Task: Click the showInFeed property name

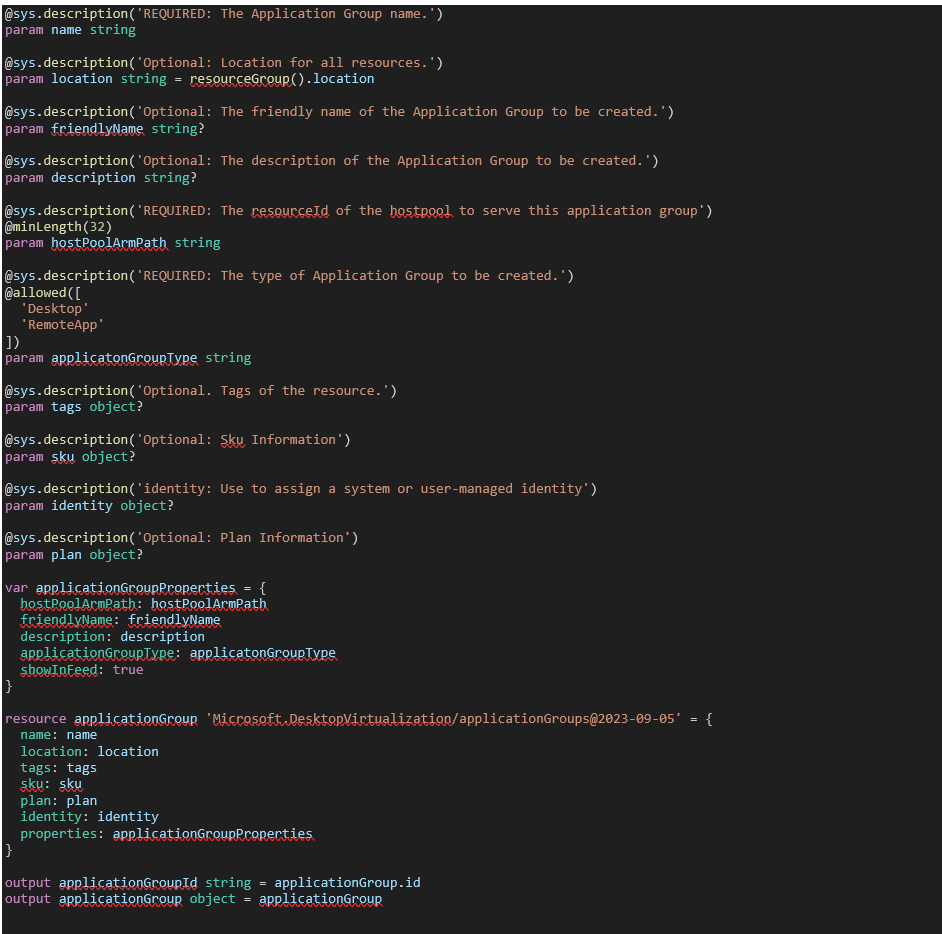Action: click(58, 669)
